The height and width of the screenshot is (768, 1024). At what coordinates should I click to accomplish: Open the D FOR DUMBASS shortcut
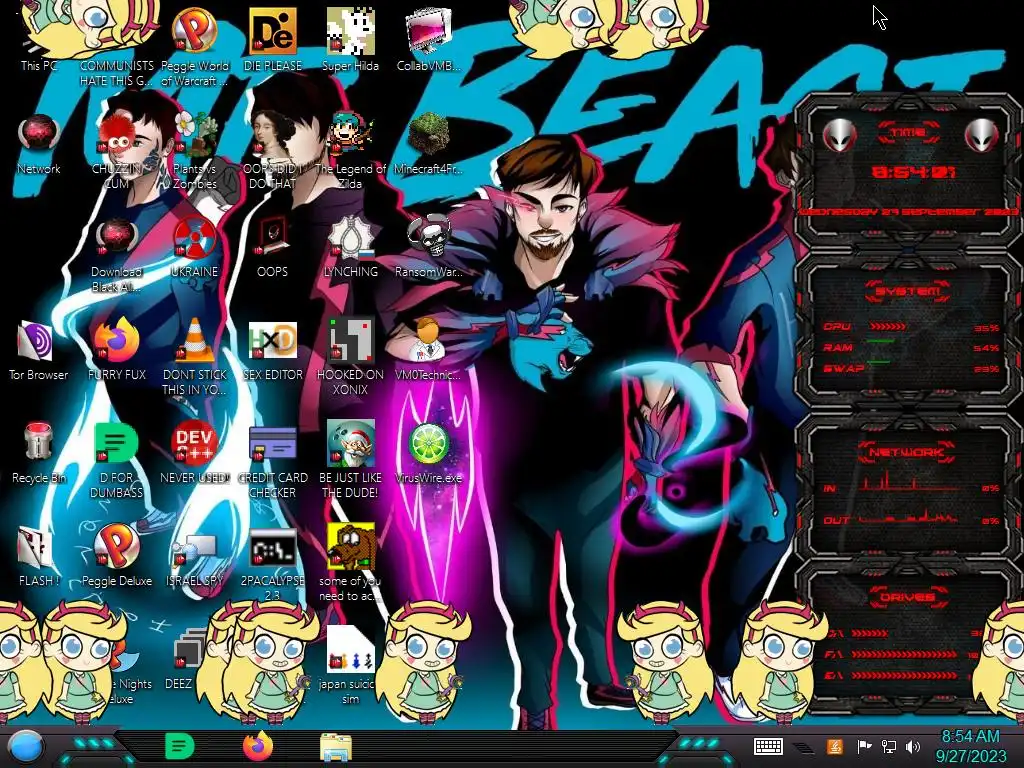[116, 460]
